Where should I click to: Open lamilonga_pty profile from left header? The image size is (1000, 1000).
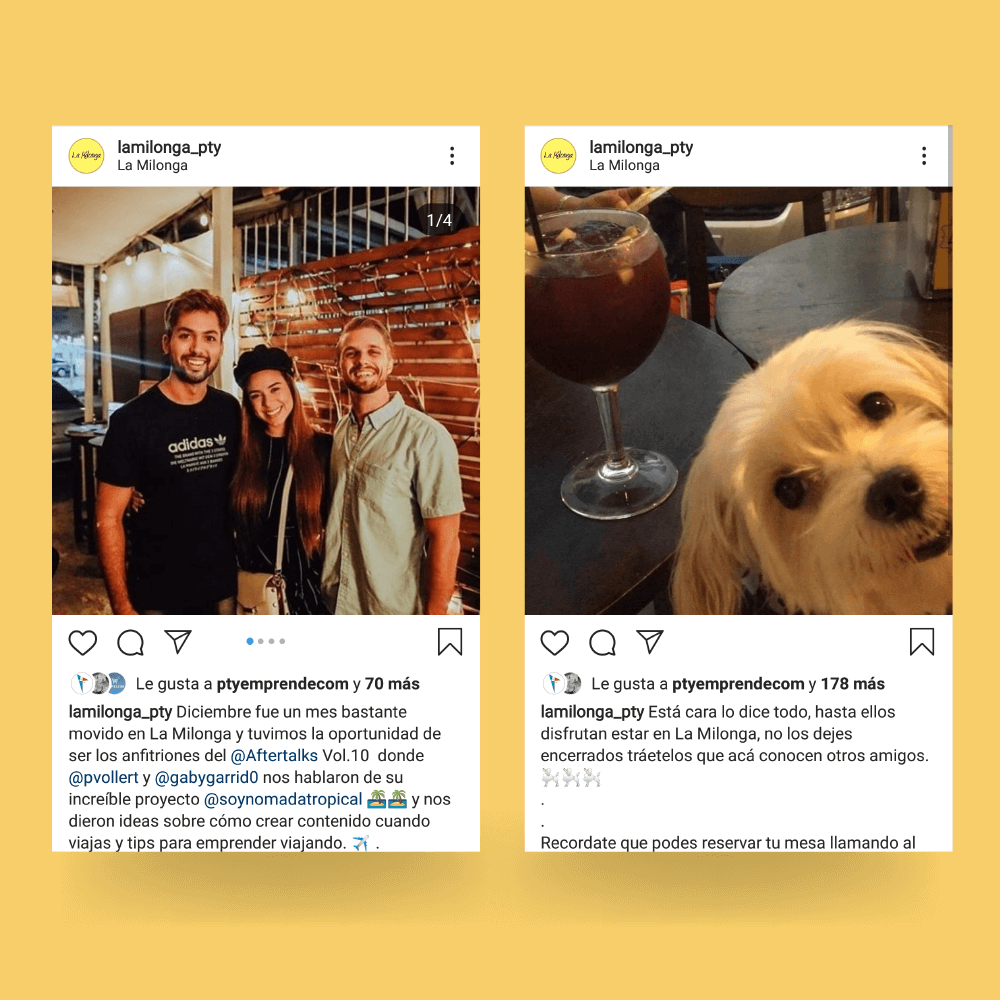(169, 147)
